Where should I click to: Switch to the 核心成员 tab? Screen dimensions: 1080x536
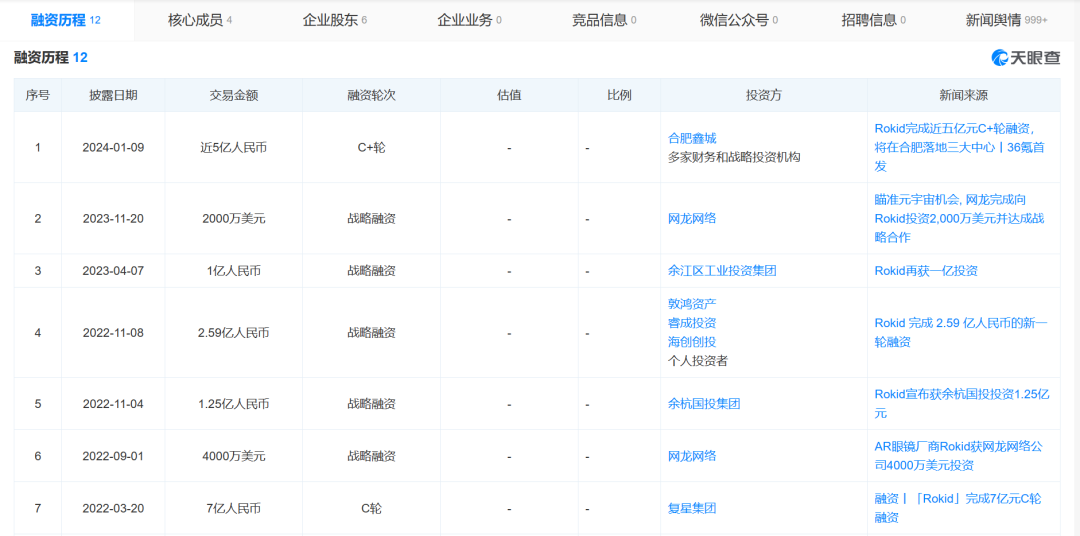(200, 20)
